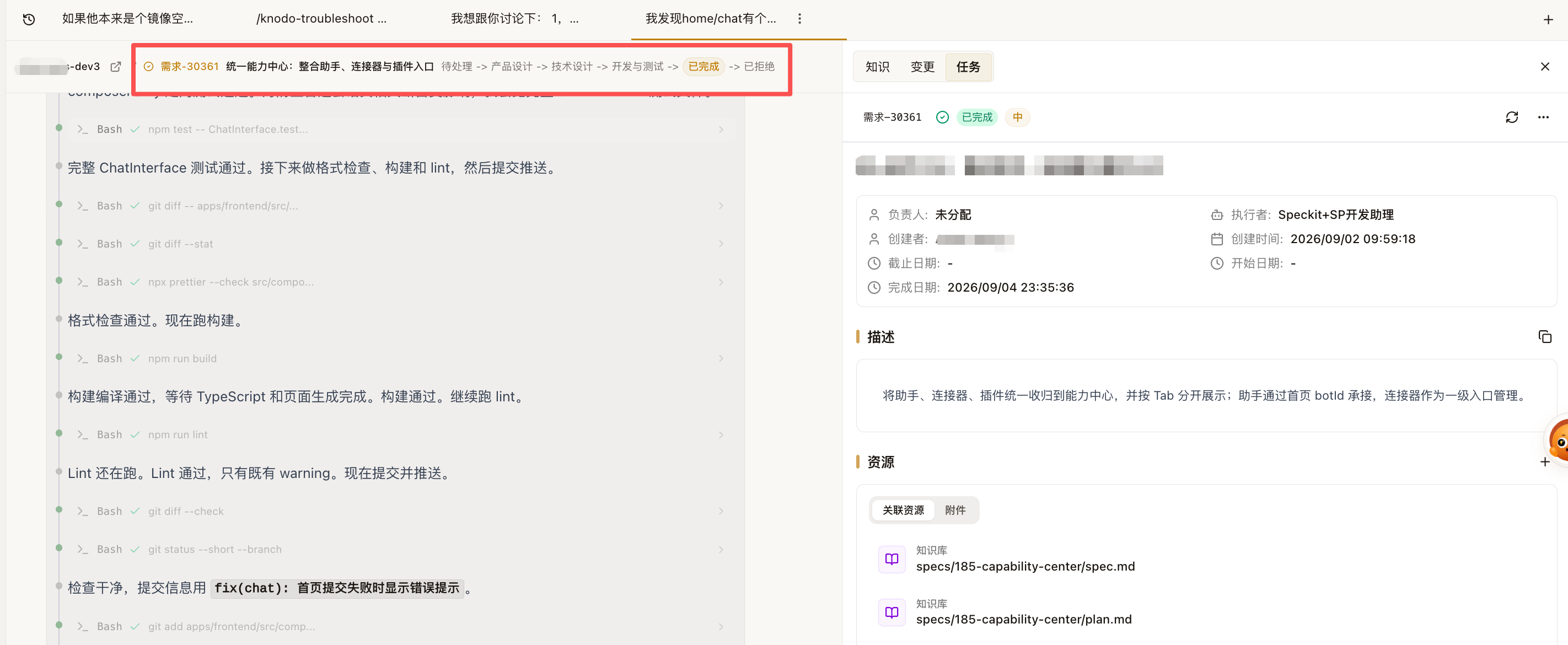Open more options for 需求-30361 task
The image size is (1568, 645).
[x=1543, y=117]
